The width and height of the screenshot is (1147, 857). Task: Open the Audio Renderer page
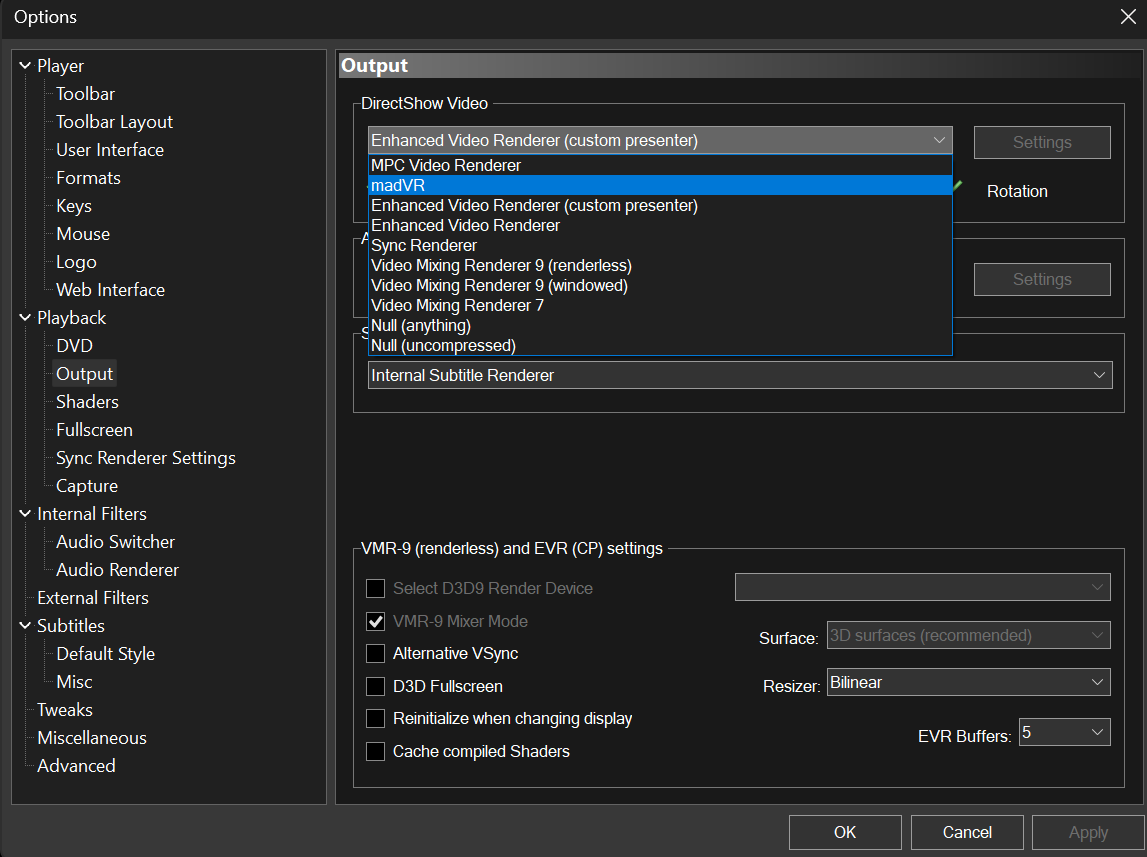117,570
